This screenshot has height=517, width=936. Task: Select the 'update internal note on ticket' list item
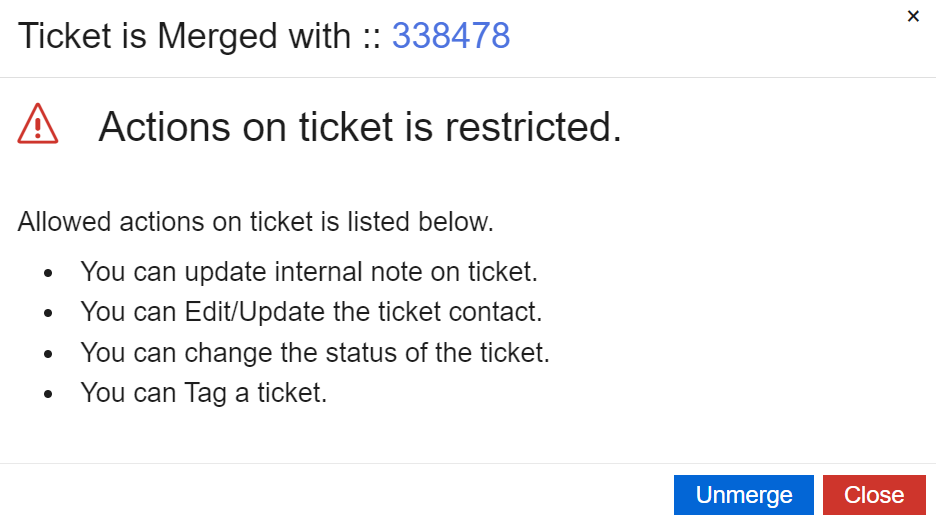(x=309, y=272)
